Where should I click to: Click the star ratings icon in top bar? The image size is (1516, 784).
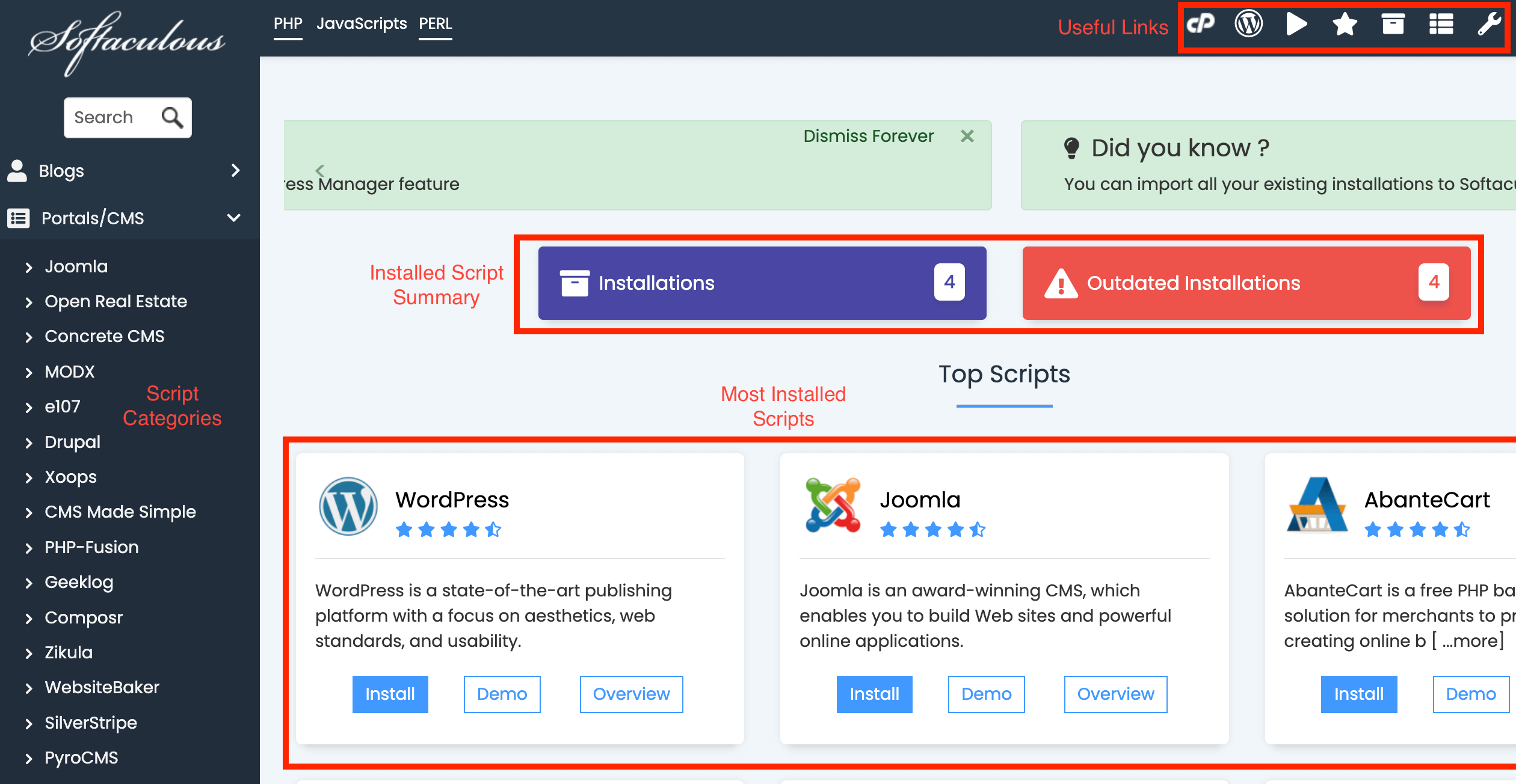tap(1345, 24)
